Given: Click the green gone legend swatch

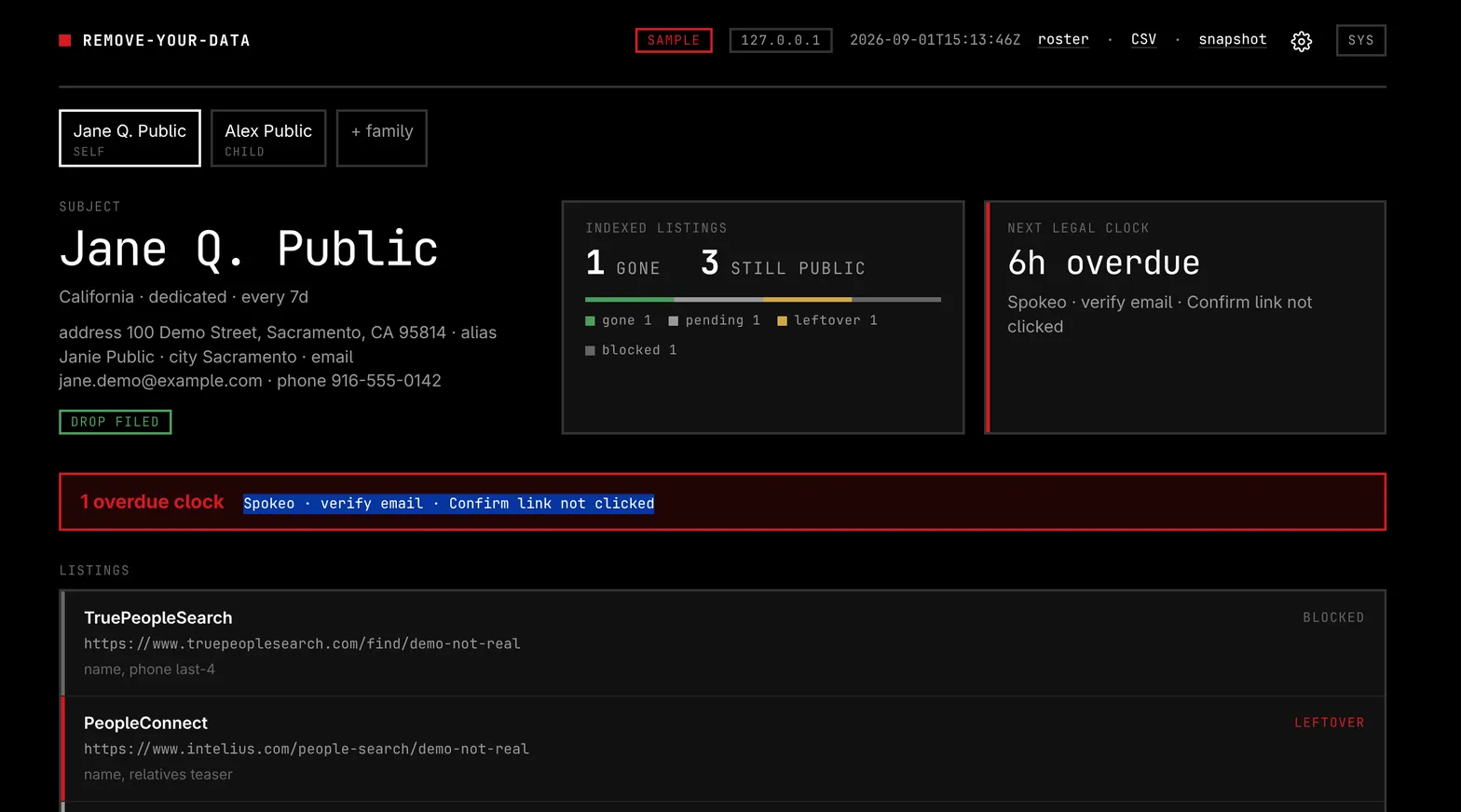Looking at the screenshot, I should pyautogui.click(x=590, y=321).
